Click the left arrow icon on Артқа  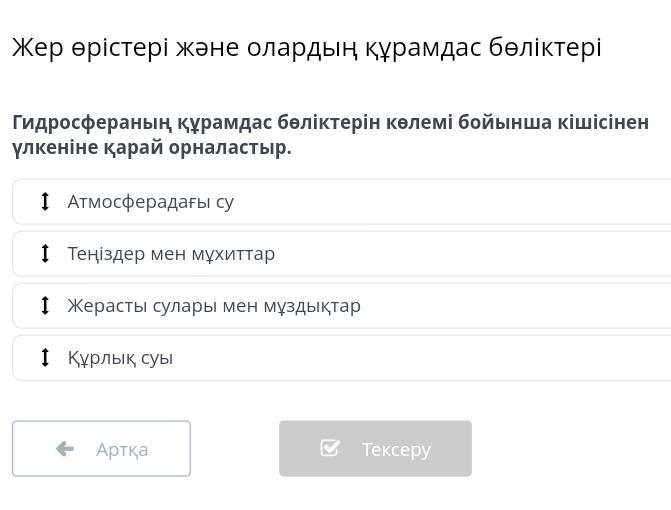[x=65, y=449]
